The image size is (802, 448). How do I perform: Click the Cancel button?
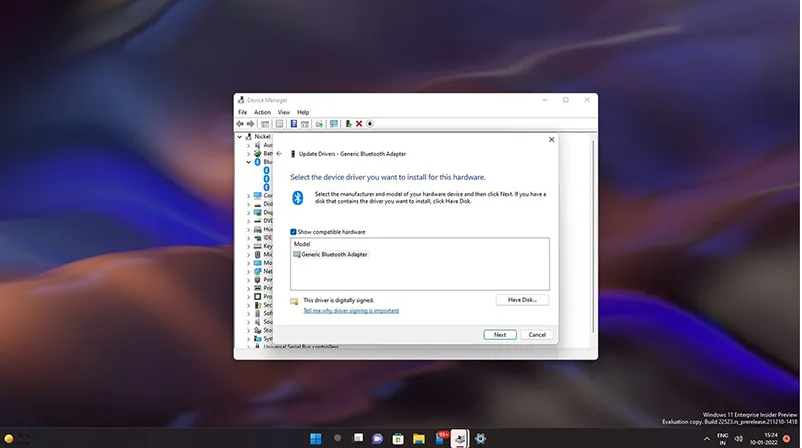coord(537,334)
